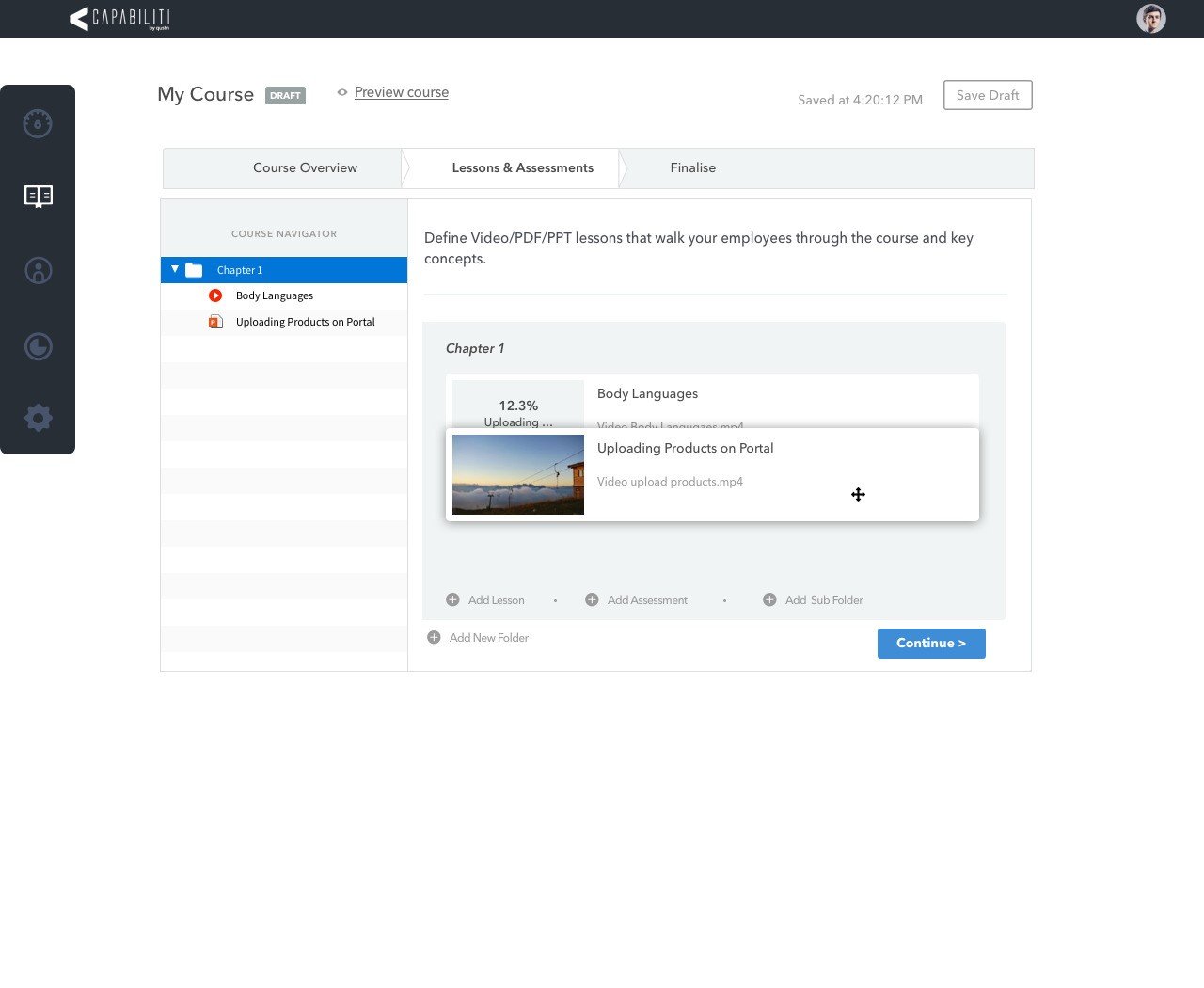Click the Add New Folder link
The image size is (1204, 988).
[x=489, y=638]
